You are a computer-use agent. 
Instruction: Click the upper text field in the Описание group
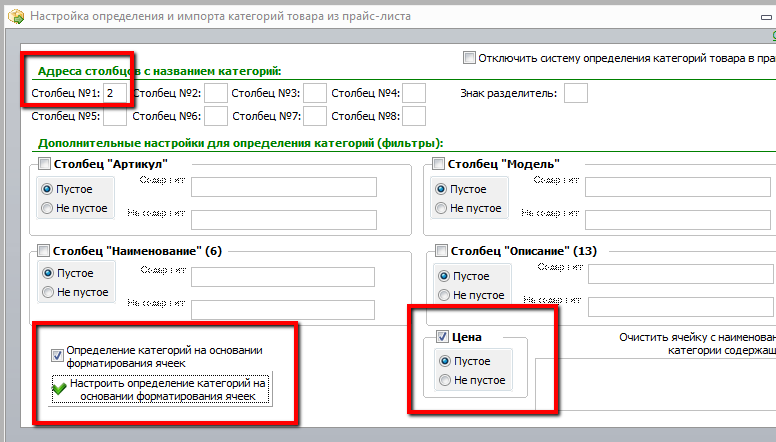(x=681, y=274)
